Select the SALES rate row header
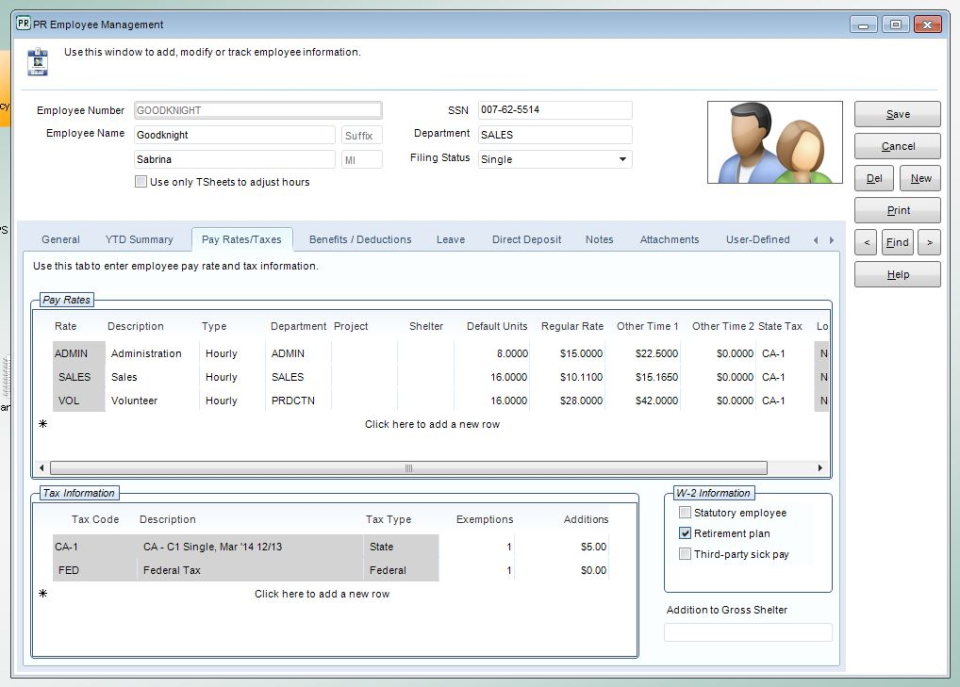The width and height of the screenshot is (960, 687). (x=78, y=377)
